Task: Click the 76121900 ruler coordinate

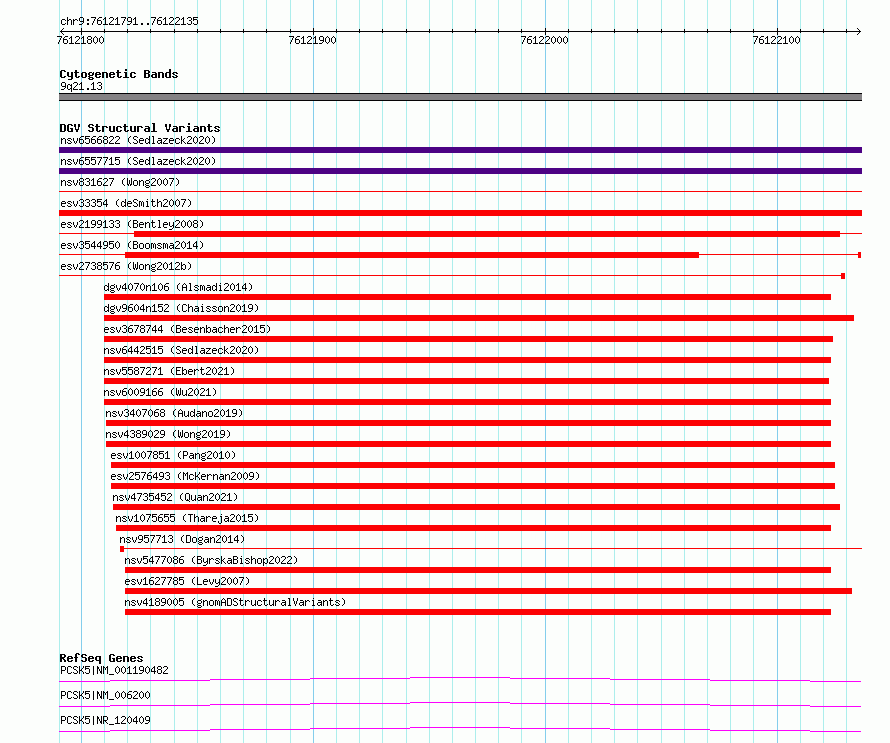Action: pyautogui.click(x=312, y=40)
